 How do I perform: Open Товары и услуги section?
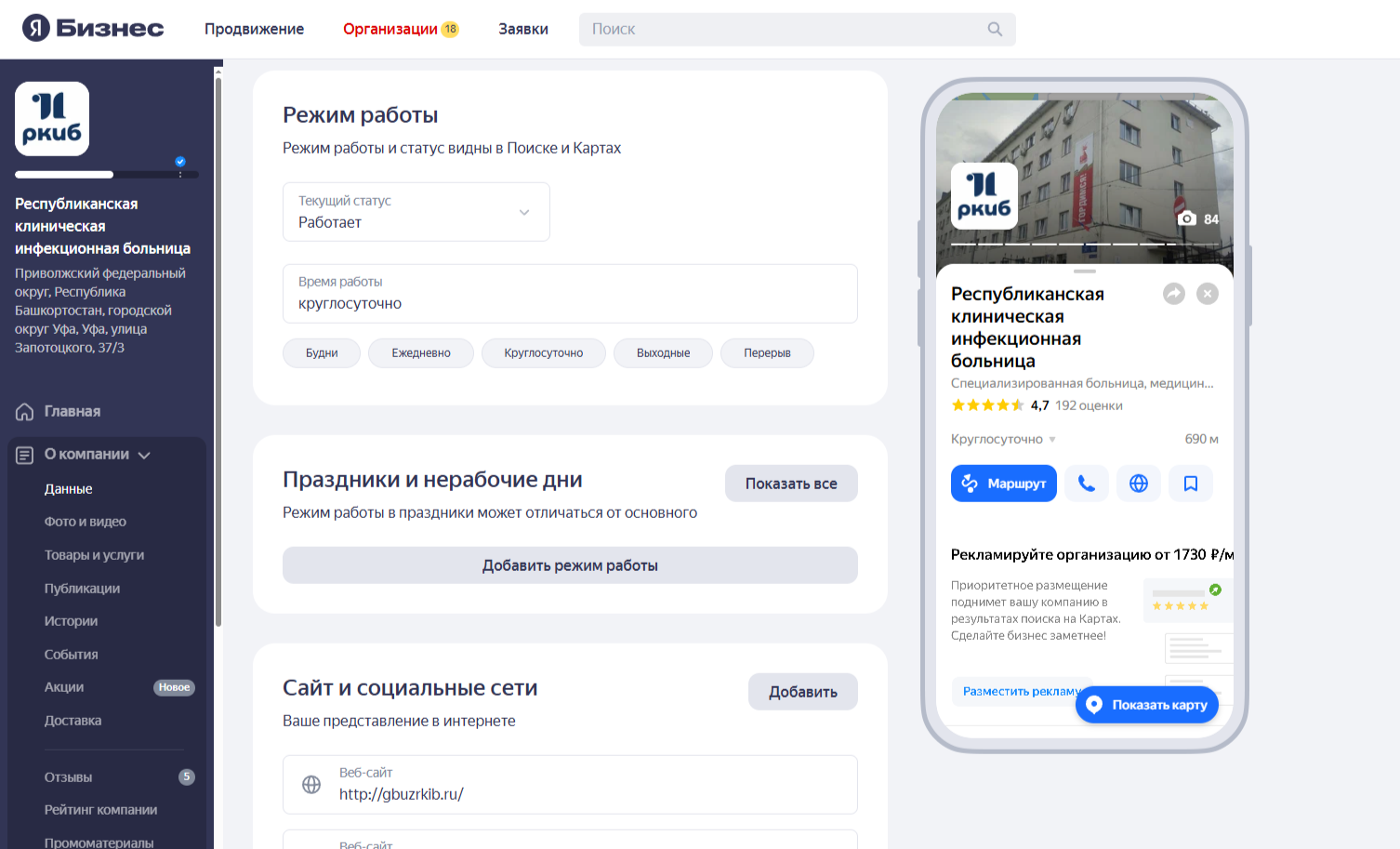pos(94,555)
